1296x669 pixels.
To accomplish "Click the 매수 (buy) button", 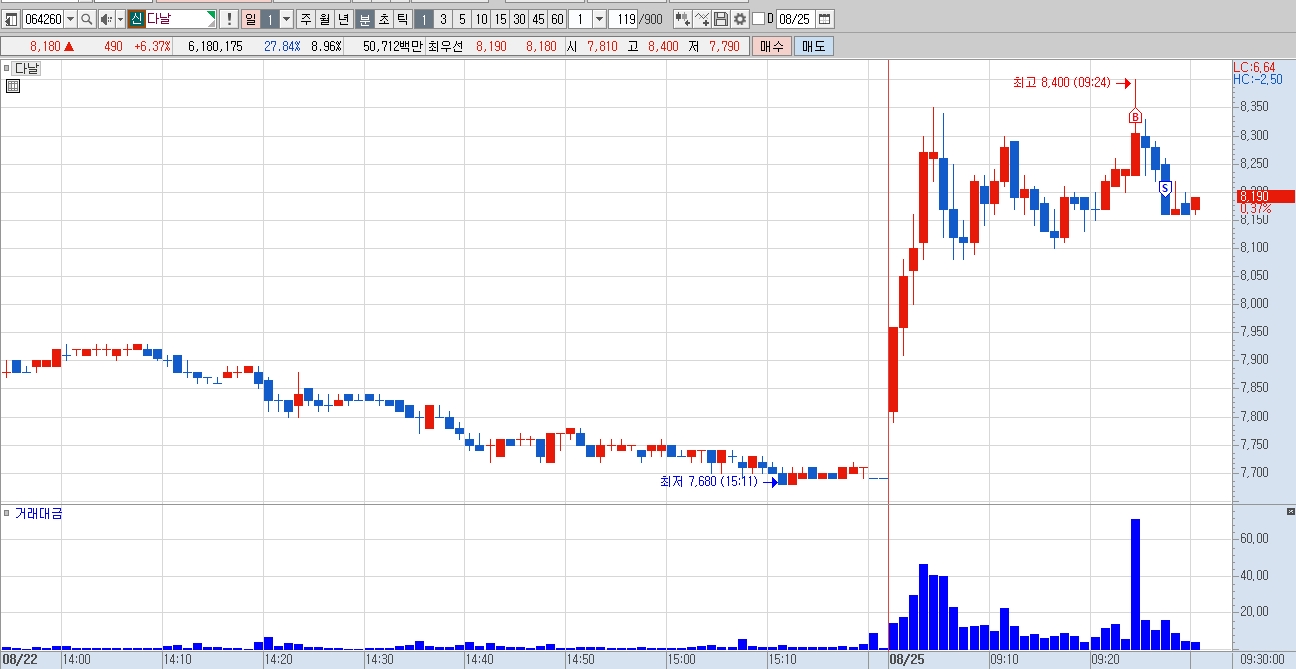I will click(772, 46).
